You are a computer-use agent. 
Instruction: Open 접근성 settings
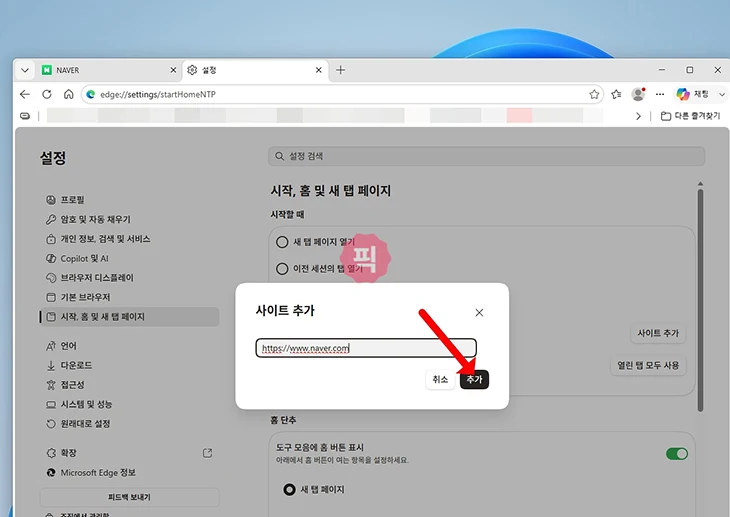(x=129, y=385)
